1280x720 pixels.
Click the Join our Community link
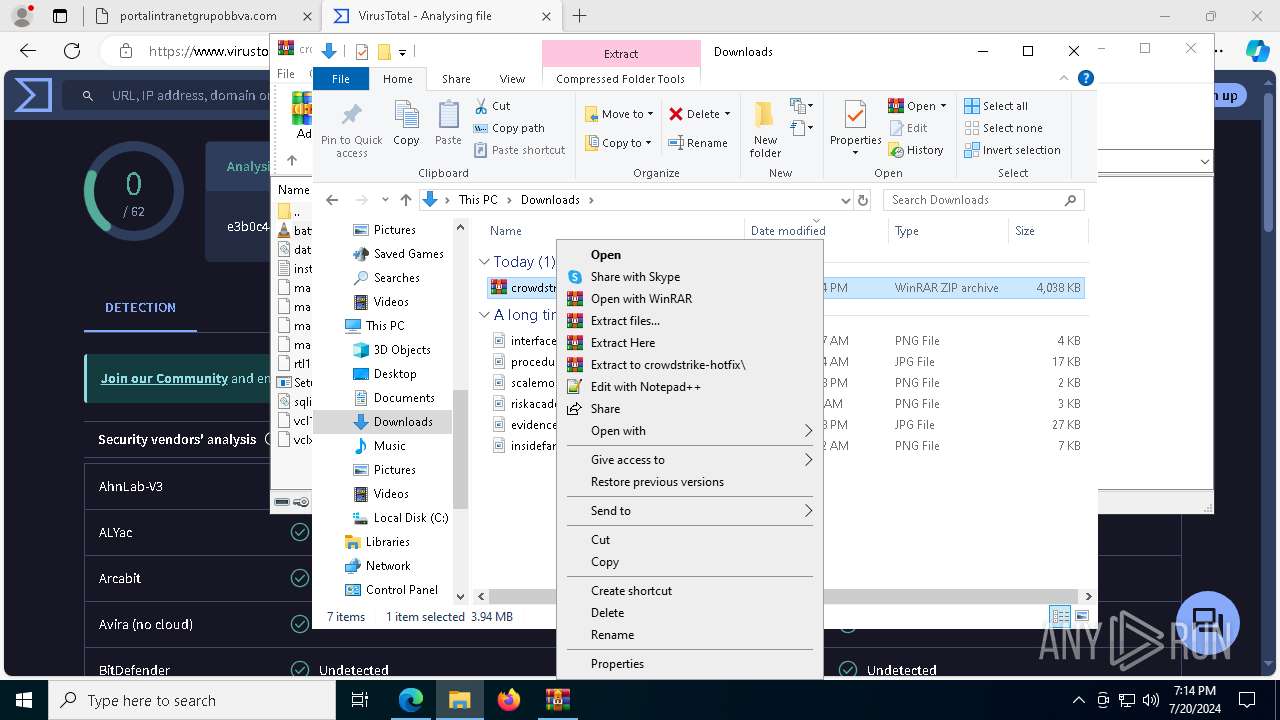(164, 379)
